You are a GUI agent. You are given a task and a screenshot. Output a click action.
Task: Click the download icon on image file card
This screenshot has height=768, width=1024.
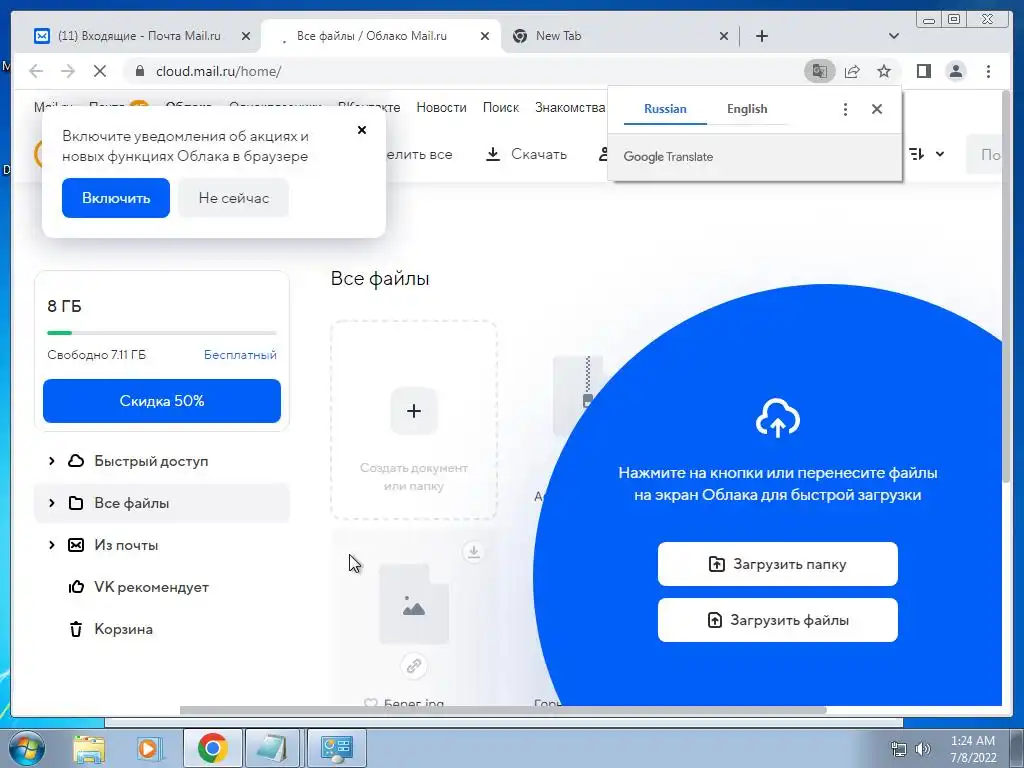coord(473,552)
